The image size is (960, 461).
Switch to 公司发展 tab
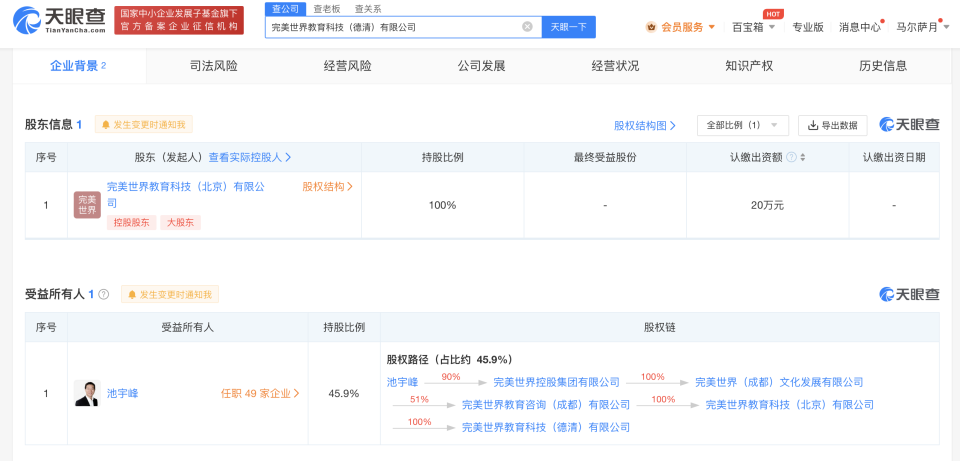click(x=481, y=66)
